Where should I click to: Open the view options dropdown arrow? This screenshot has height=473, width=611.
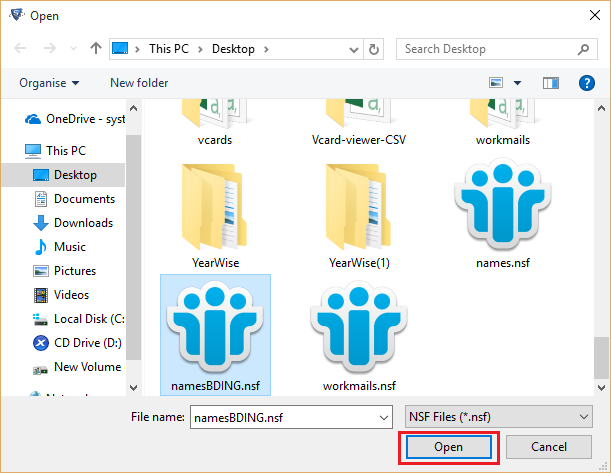pyautogui.click(x=517, y=83)
